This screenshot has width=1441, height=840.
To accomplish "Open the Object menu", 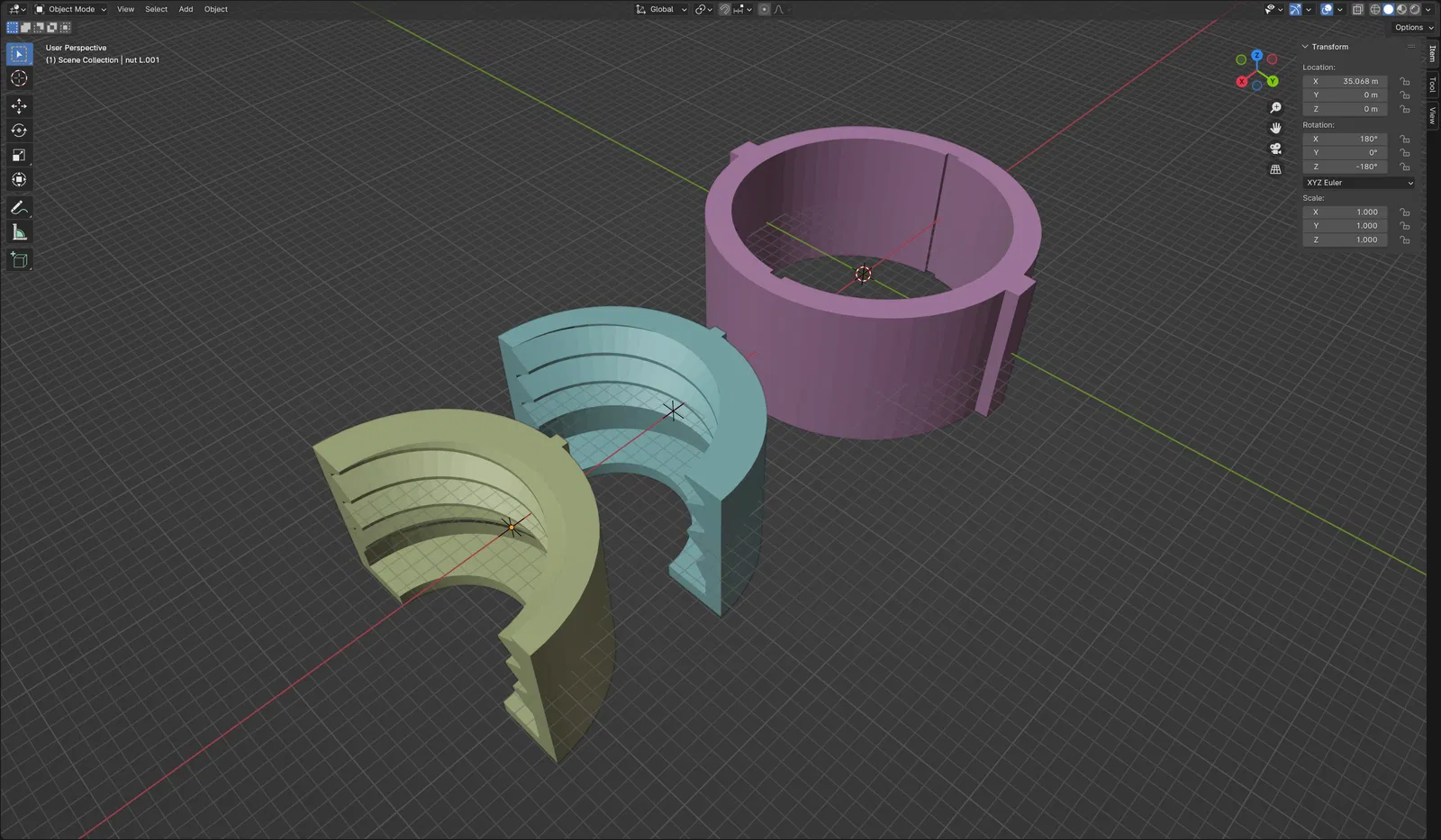I will pyautogui.click(x=216, y=9).
